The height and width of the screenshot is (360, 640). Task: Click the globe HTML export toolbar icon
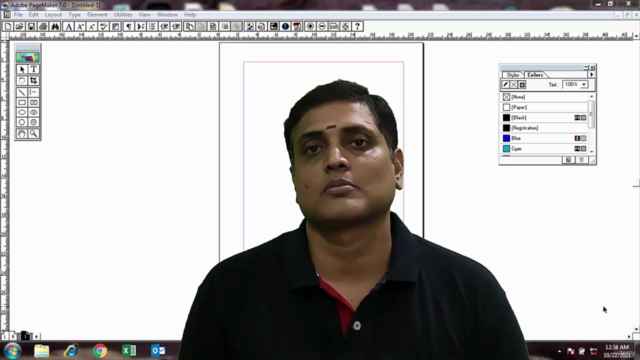tap(285, 27)
